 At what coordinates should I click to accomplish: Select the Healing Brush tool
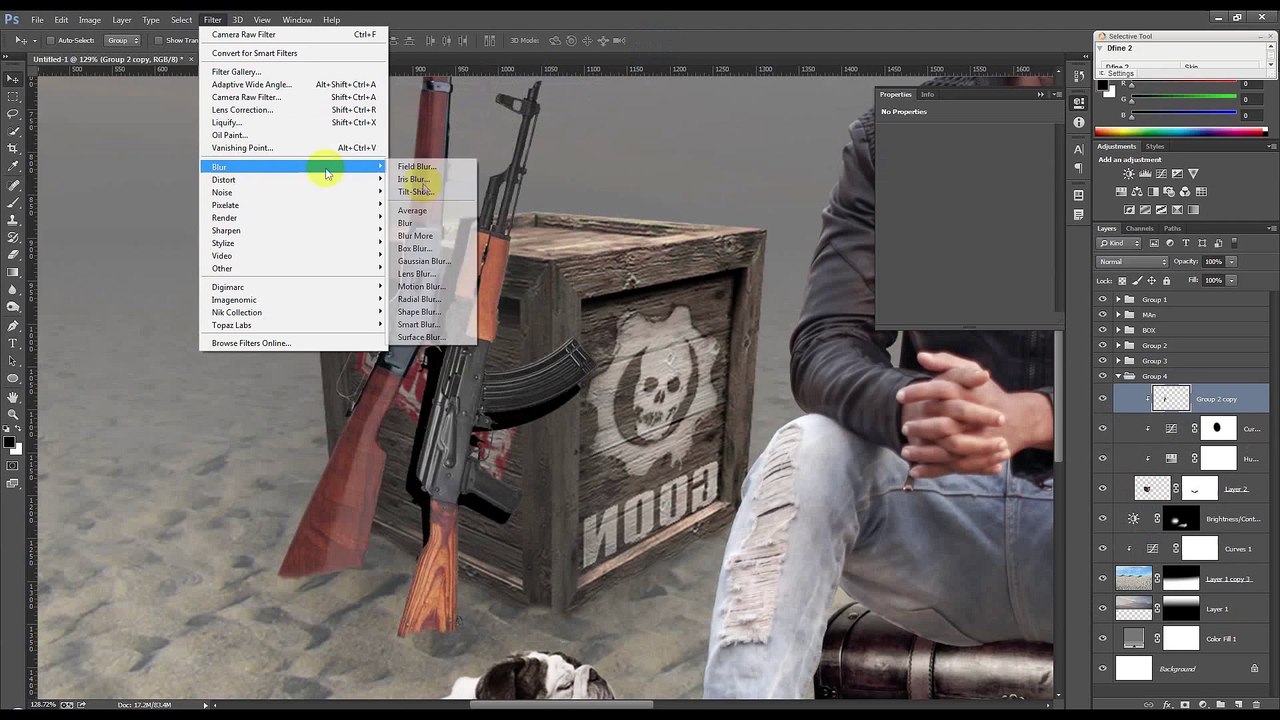(12, 186)
